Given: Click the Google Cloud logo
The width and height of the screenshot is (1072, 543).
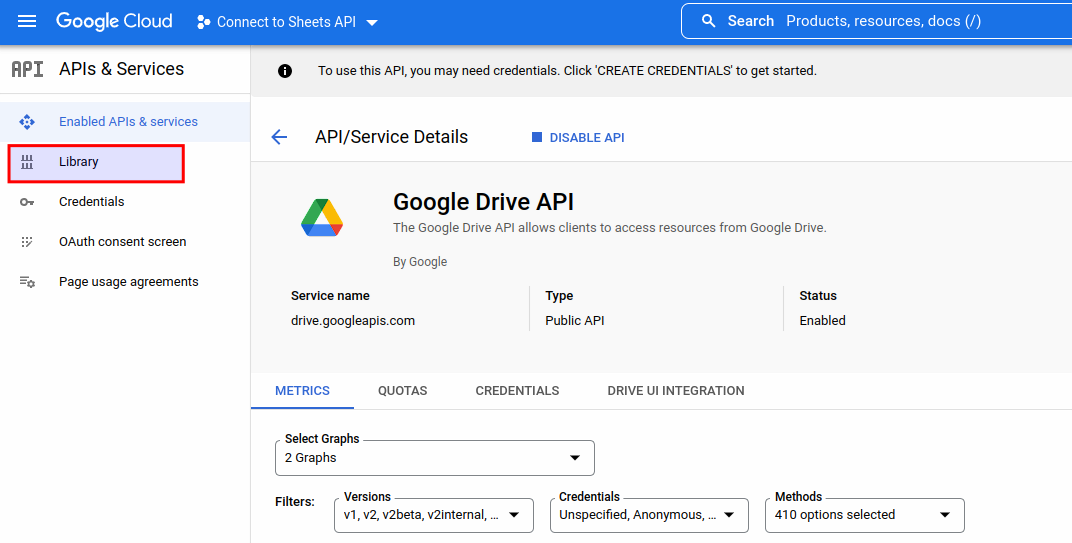Looking at the screenshot, I should [x=114, y=21].
